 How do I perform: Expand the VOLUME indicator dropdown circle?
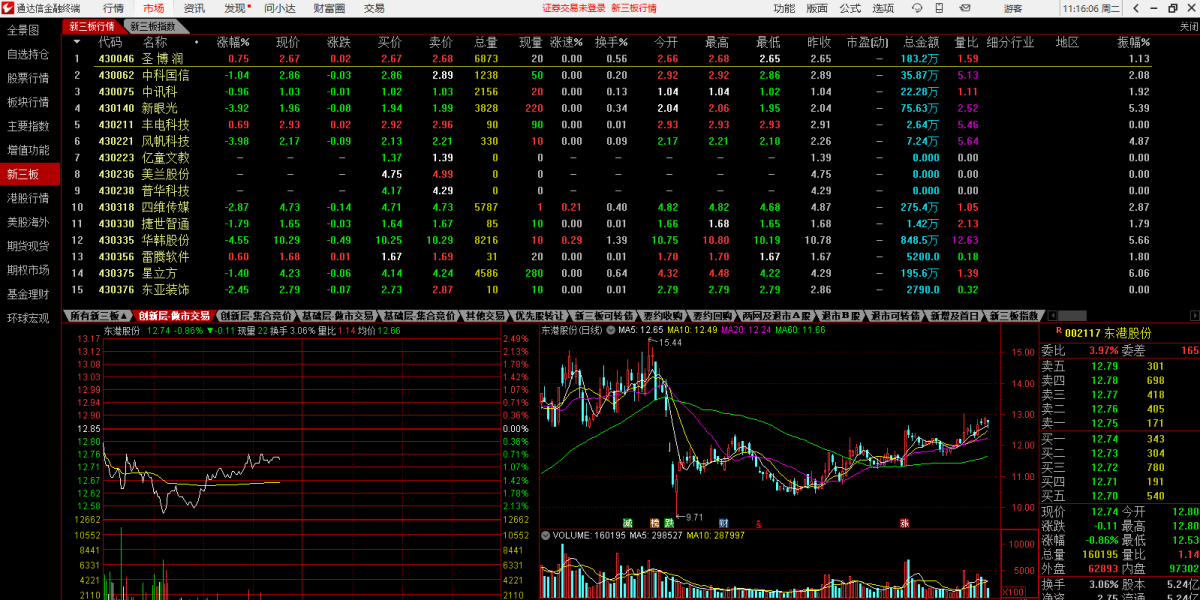click(x=545, y=535)
